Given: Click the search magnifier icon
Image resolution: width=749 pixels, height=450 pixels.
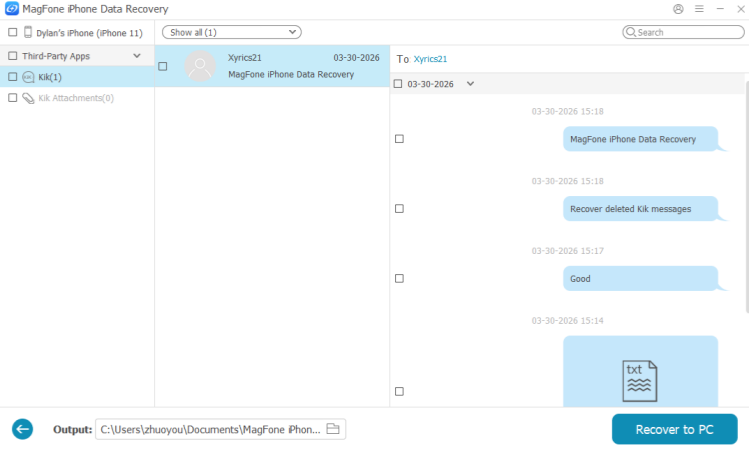Looking at the screenshot, I should click(x=631, y=32).
